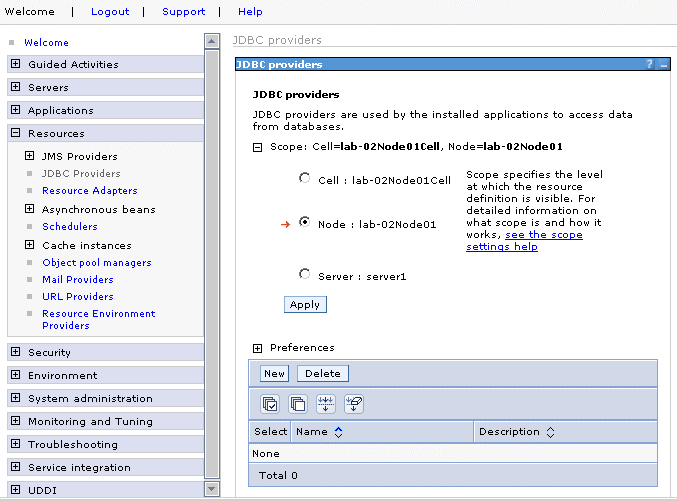Open the JDBC providers panel help question mark

click(x=649, y=64)
